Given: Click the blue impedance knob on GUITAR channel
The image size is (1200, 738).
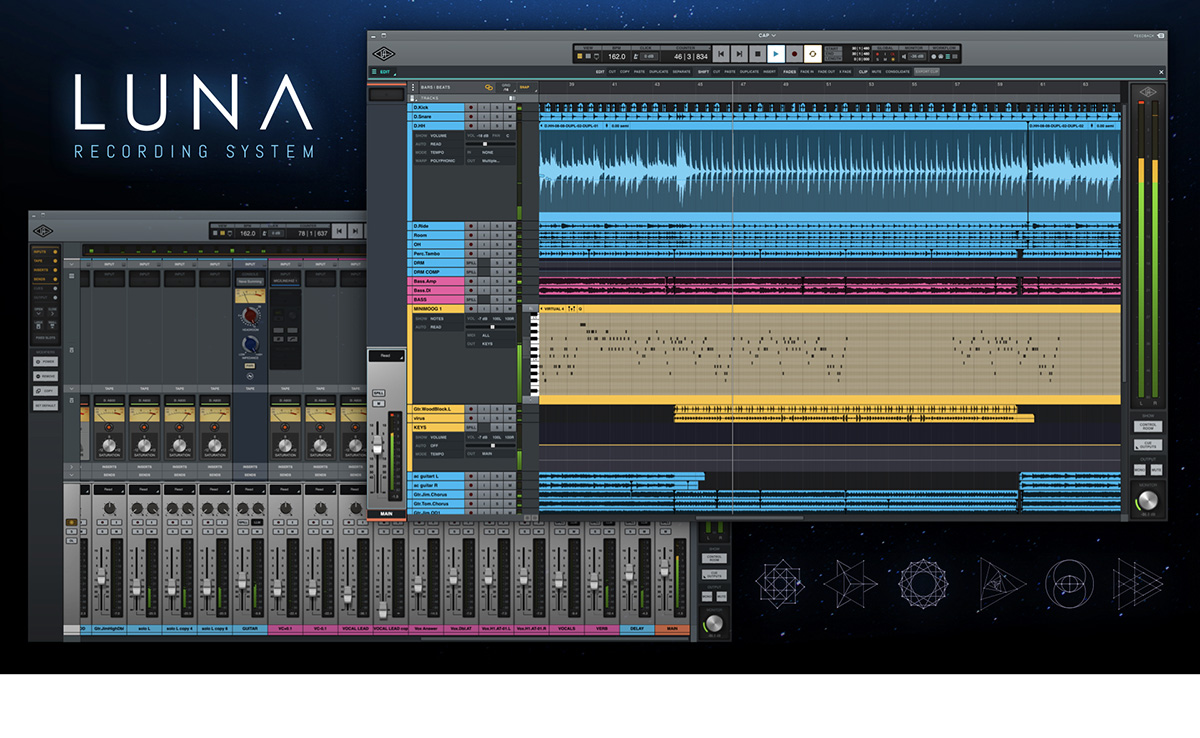Looking at the screenshot, I should [251, 344].
